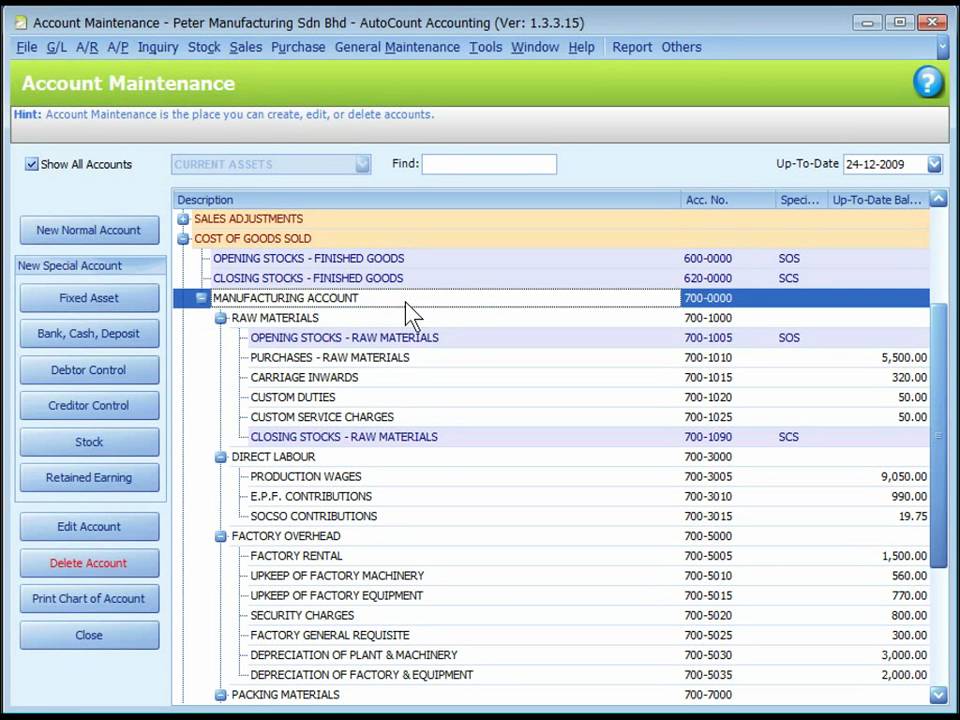
Task: Open the Up-To-Date date picker dropdown
Action: 934,164
